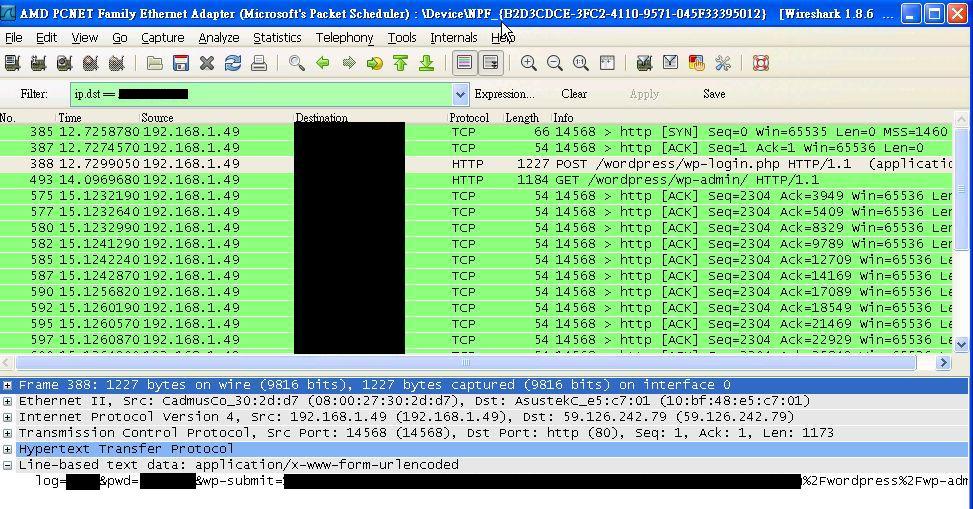This screenshot has width=973, height=509.
Task: Expand the Ethernet II tree node
Action: coord(7,401)
